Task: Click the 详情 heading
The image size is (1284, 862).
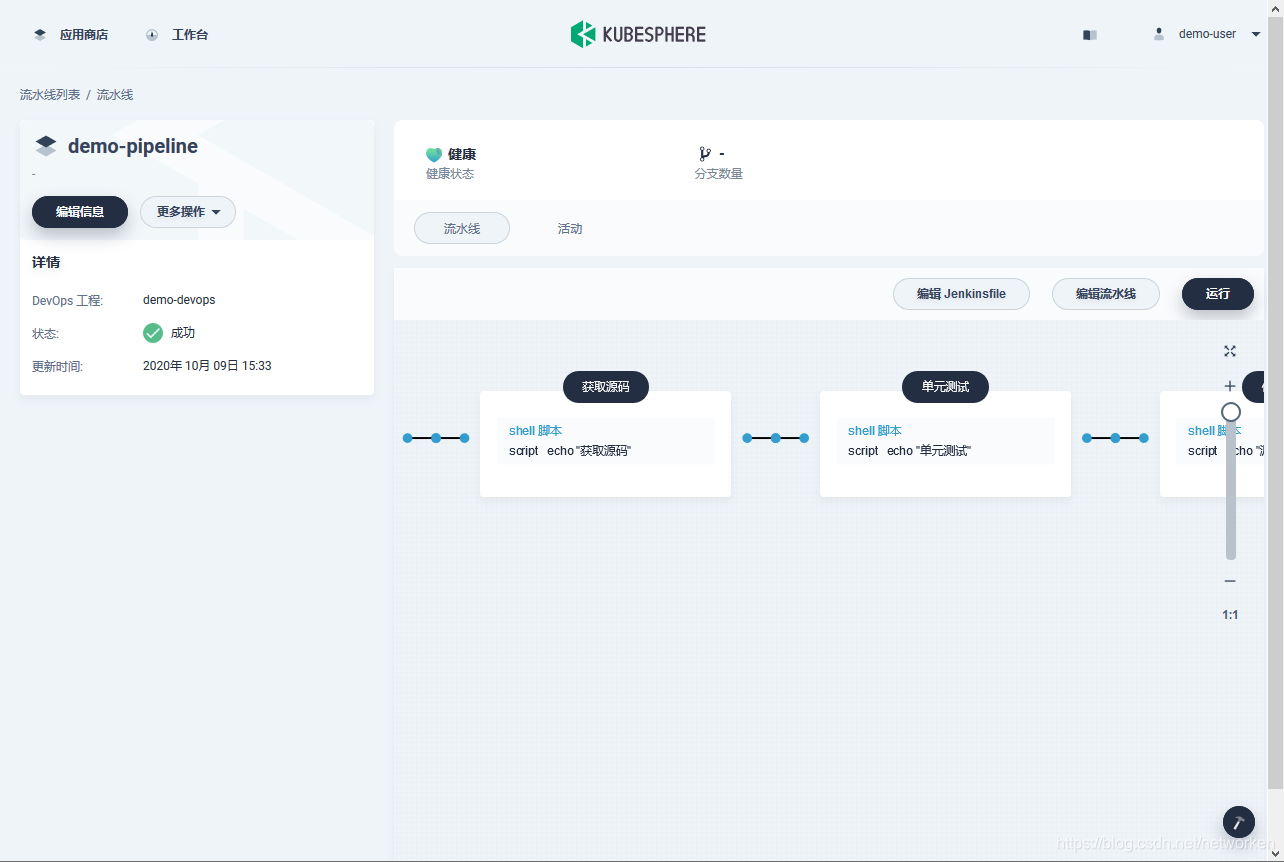Action: point(46,262)
